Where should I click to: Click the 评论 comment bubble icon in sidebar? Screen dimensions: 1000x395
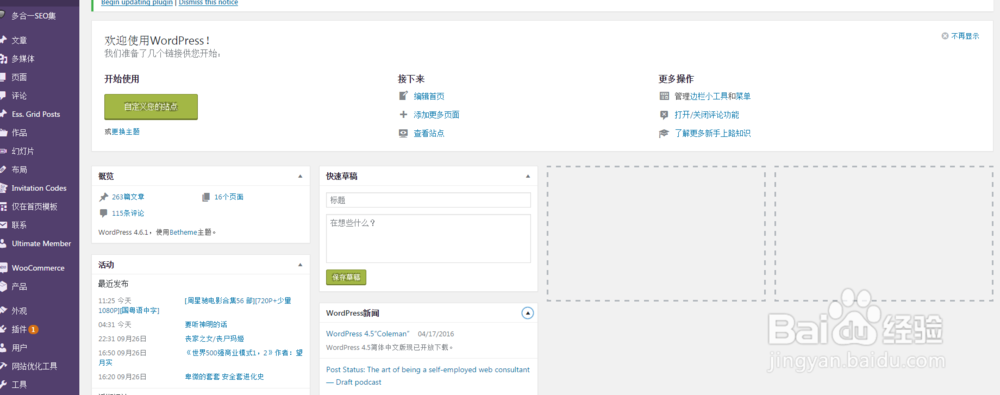4,96
